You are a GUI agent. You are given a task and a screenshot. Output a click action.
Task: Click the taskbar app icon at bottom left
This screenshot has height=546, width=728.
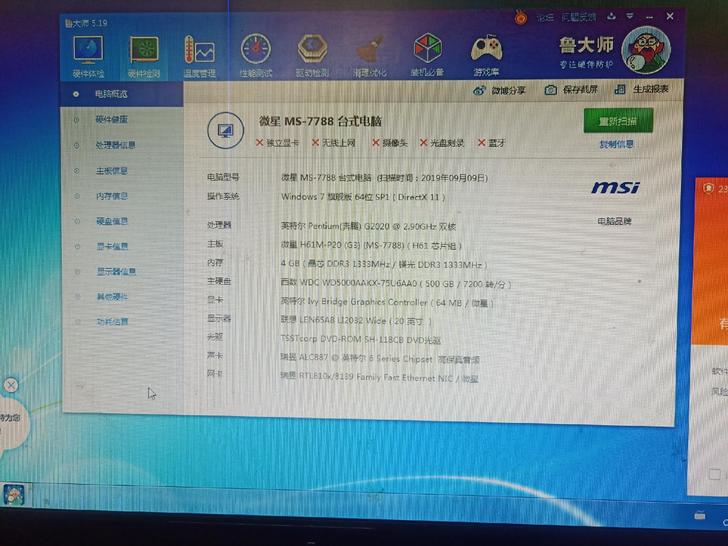point(14,494)
